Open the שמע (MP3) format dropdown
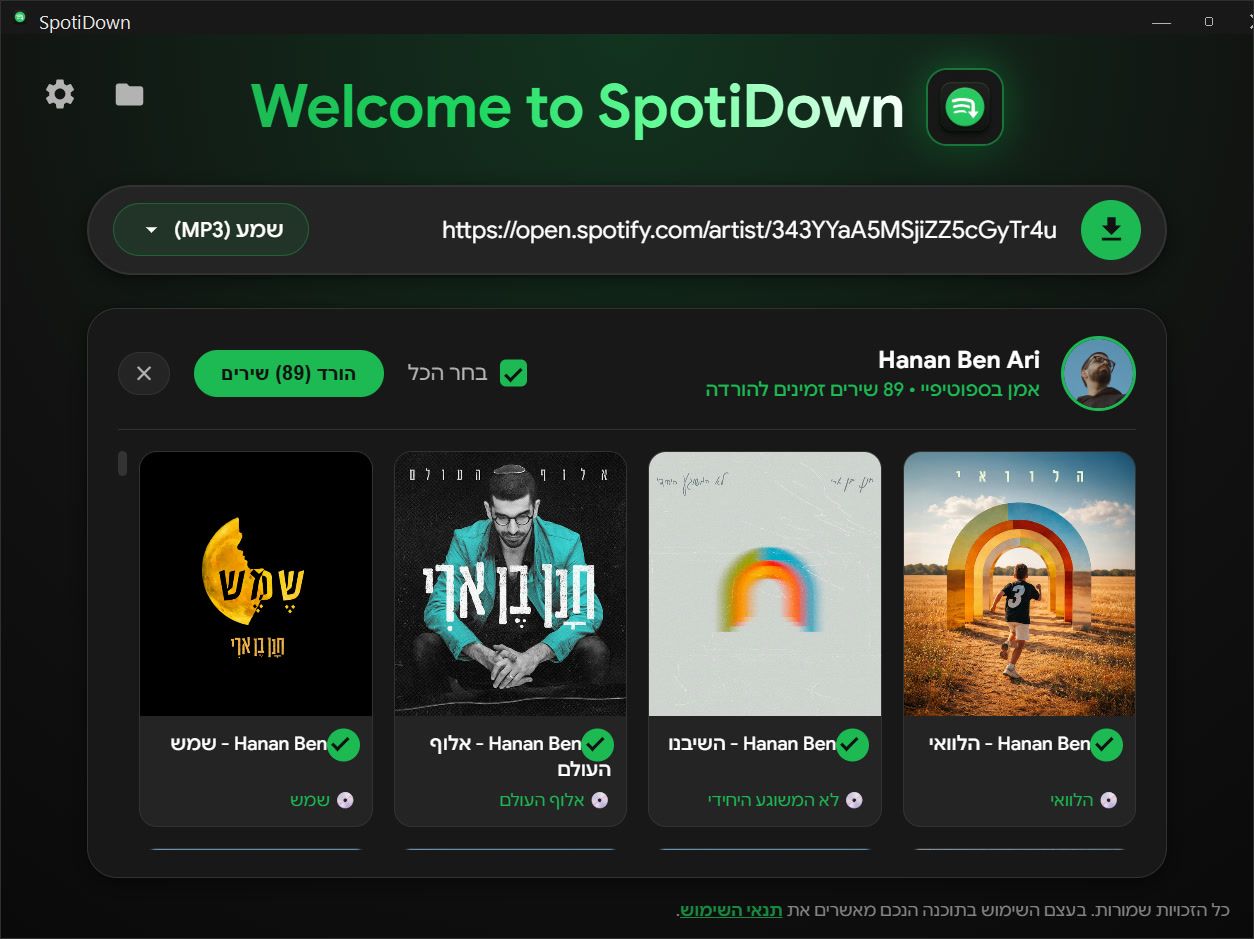 [211, 230]
